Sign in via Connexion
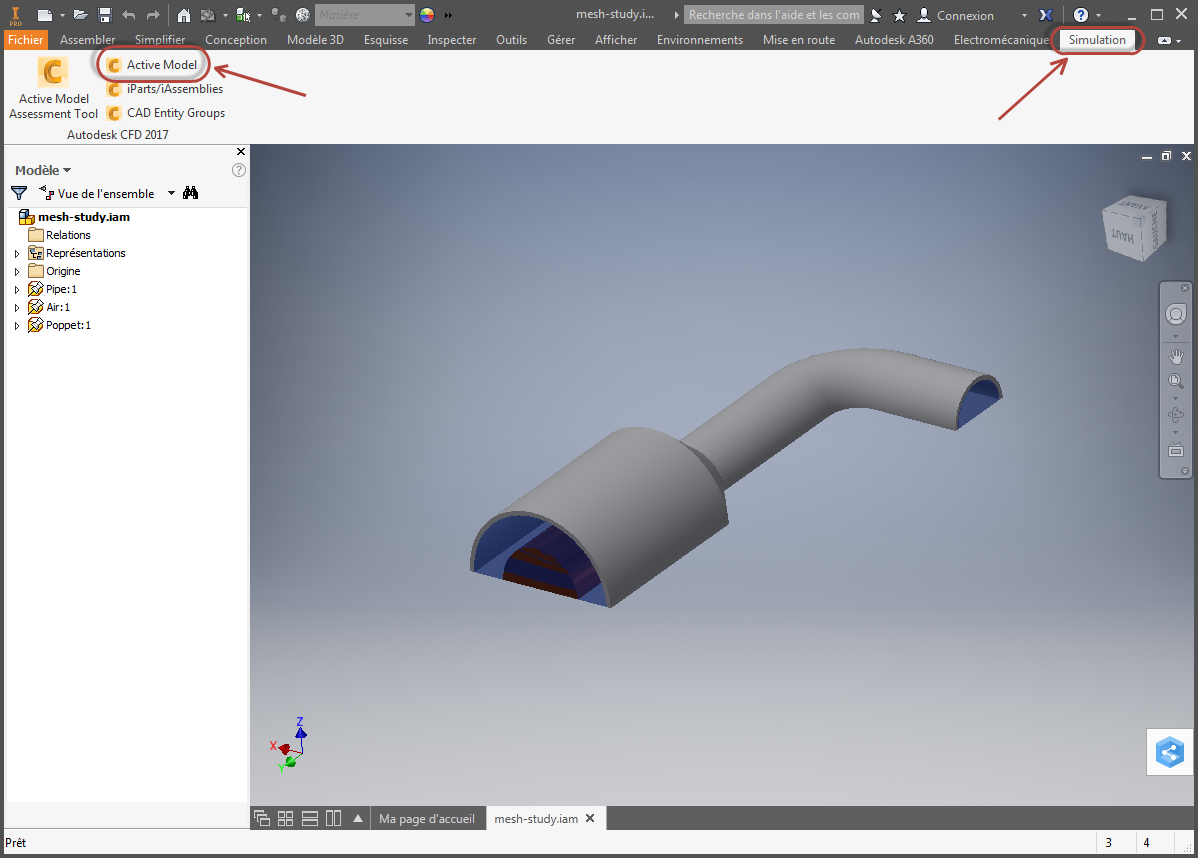The image size is (1198, 858). coord(956,15)
